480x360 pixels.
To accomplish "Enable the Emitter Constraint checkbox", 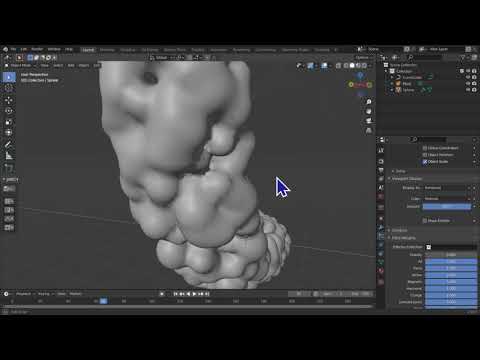I will pyautogui.click(x=425, y=148).
